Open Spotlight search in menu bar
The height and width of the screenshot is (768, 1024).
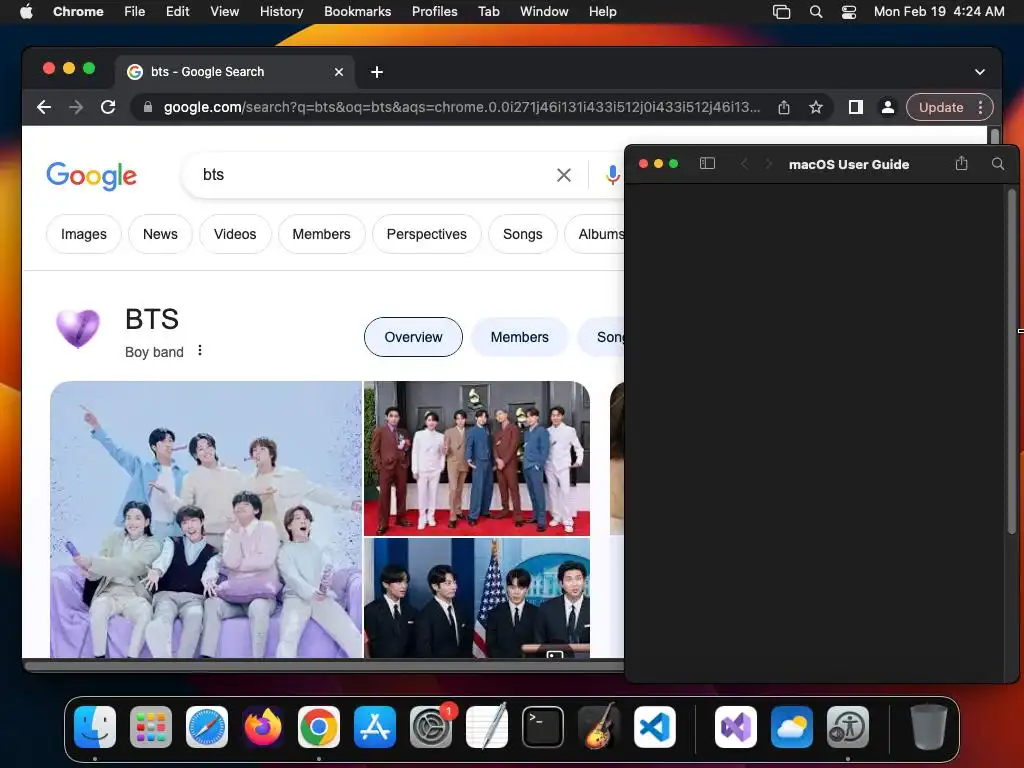pos(816,12)
